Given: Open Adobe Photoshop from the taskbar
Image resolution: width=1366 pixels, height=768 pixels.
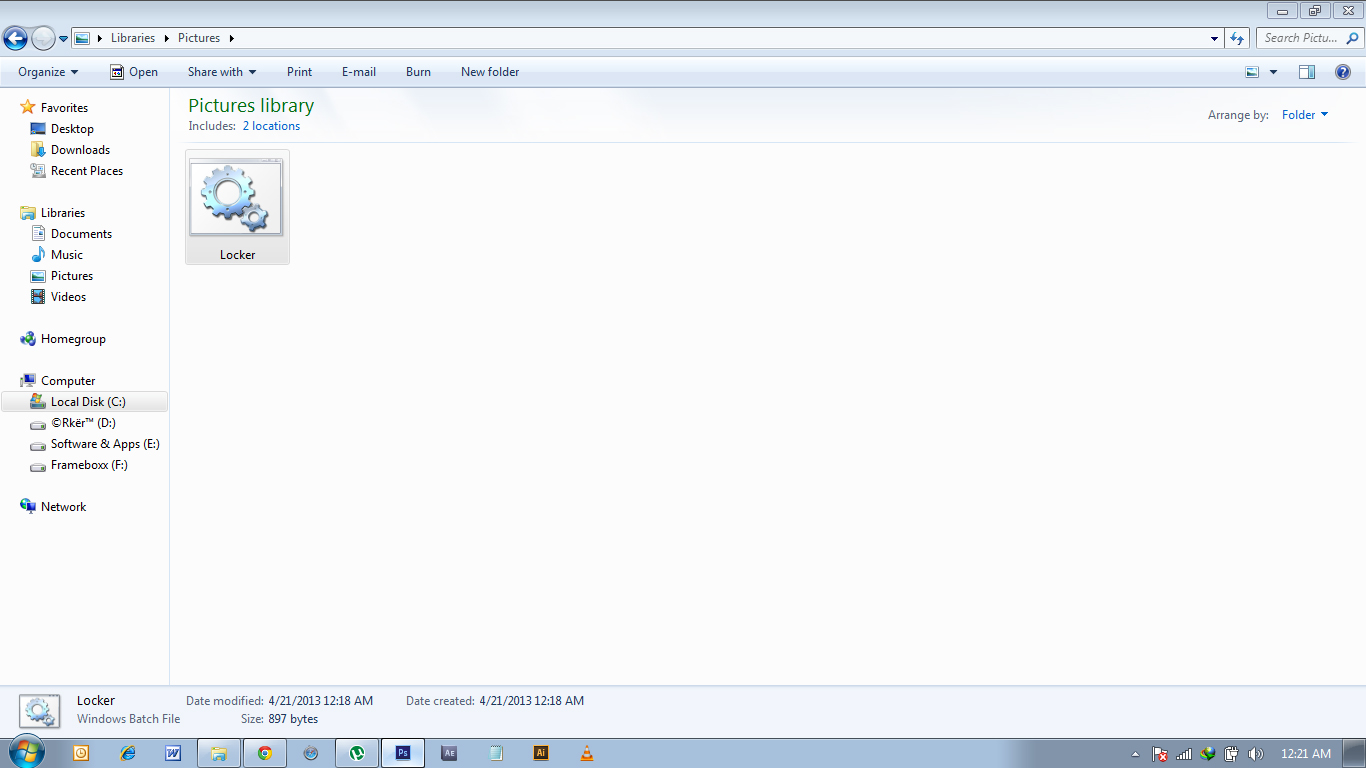Looking at the screenshot, I should pyautogui.click(x=402, y=753).
